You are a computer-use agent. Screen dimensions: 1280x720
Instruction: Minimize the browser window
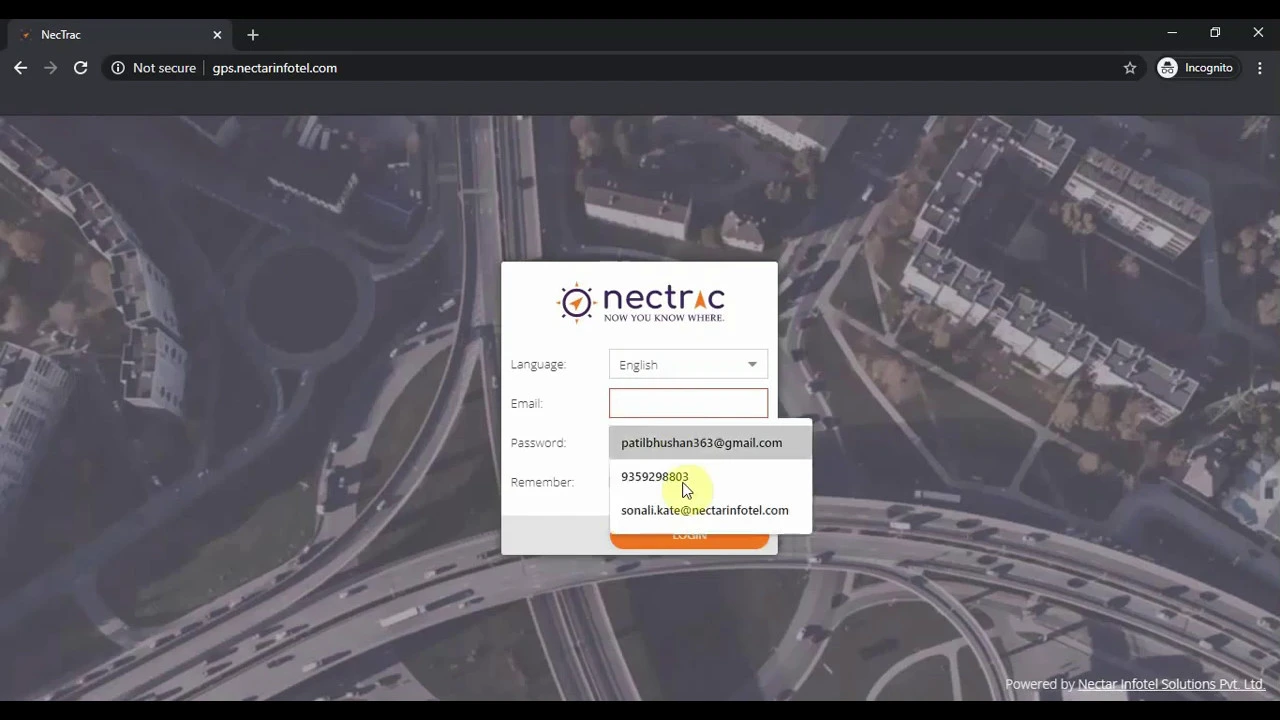(1172, 33)
